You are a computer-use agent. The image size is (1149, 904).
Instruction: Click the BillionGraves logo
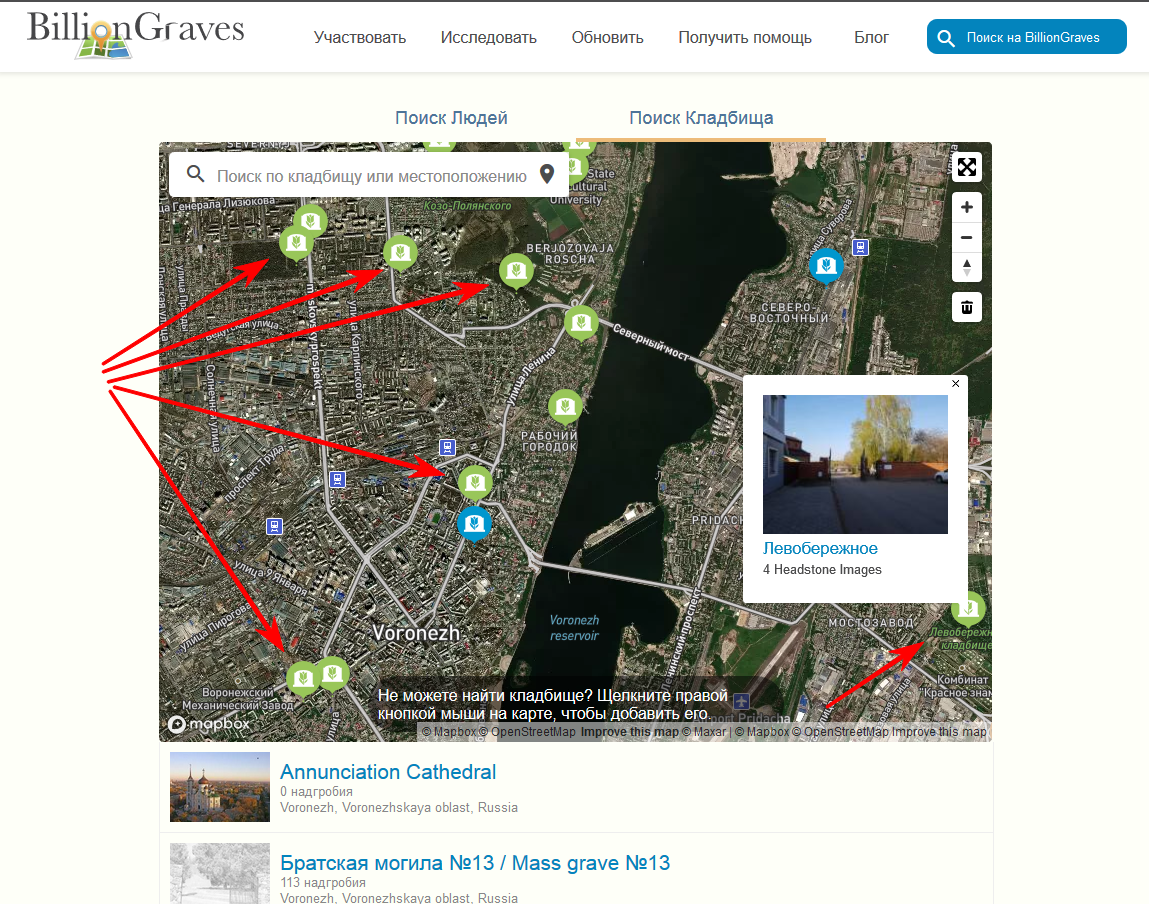(135, 34)
